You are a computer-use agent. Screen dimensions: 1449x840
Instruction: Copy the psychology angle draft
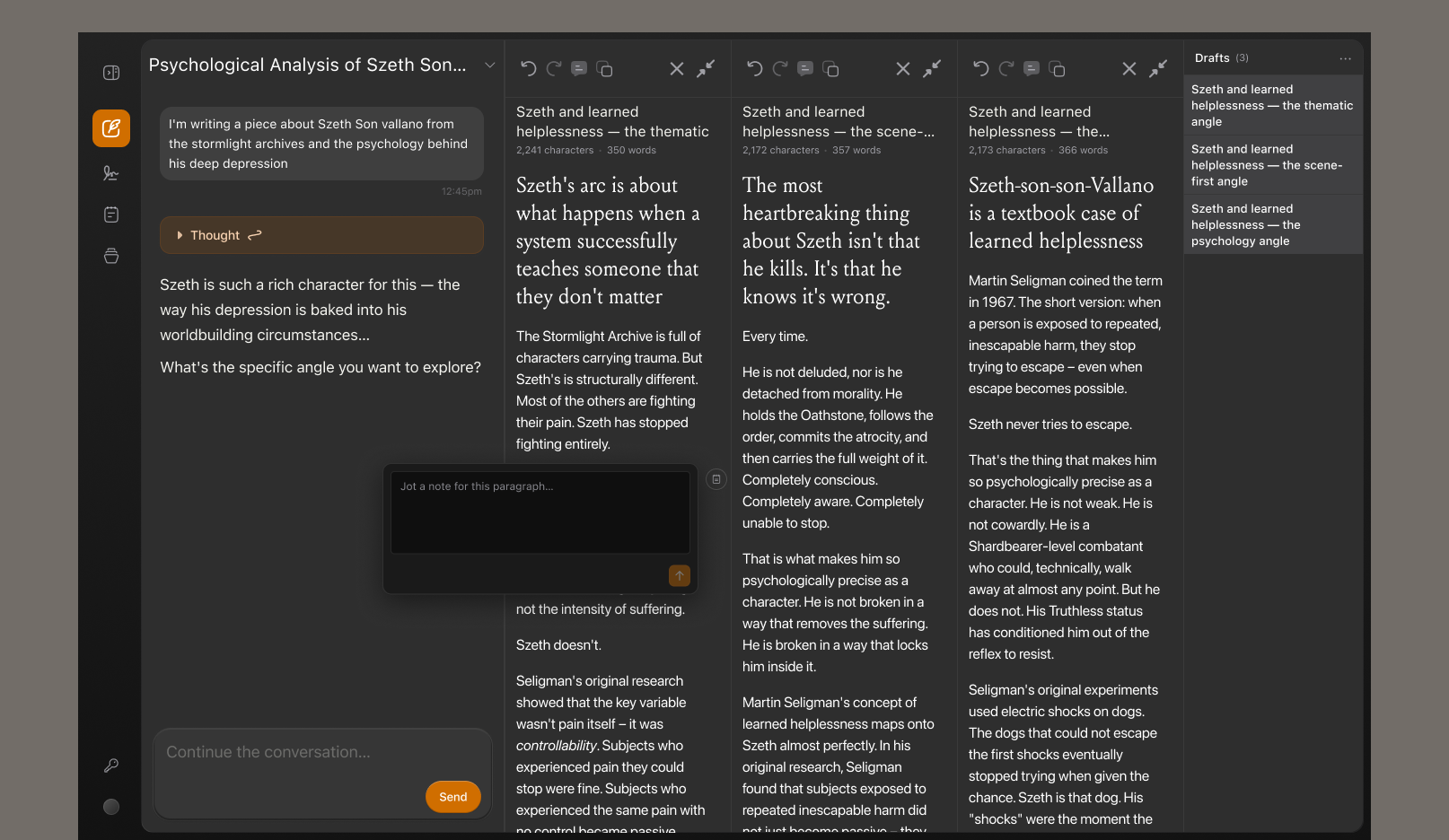coord(1058,69)
